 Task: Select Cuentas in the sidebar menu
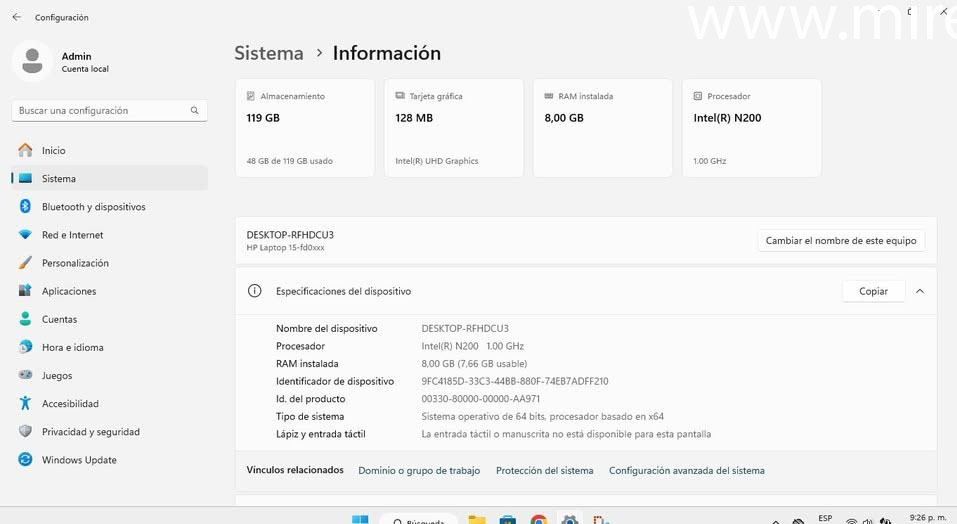(x=59, y=319)
